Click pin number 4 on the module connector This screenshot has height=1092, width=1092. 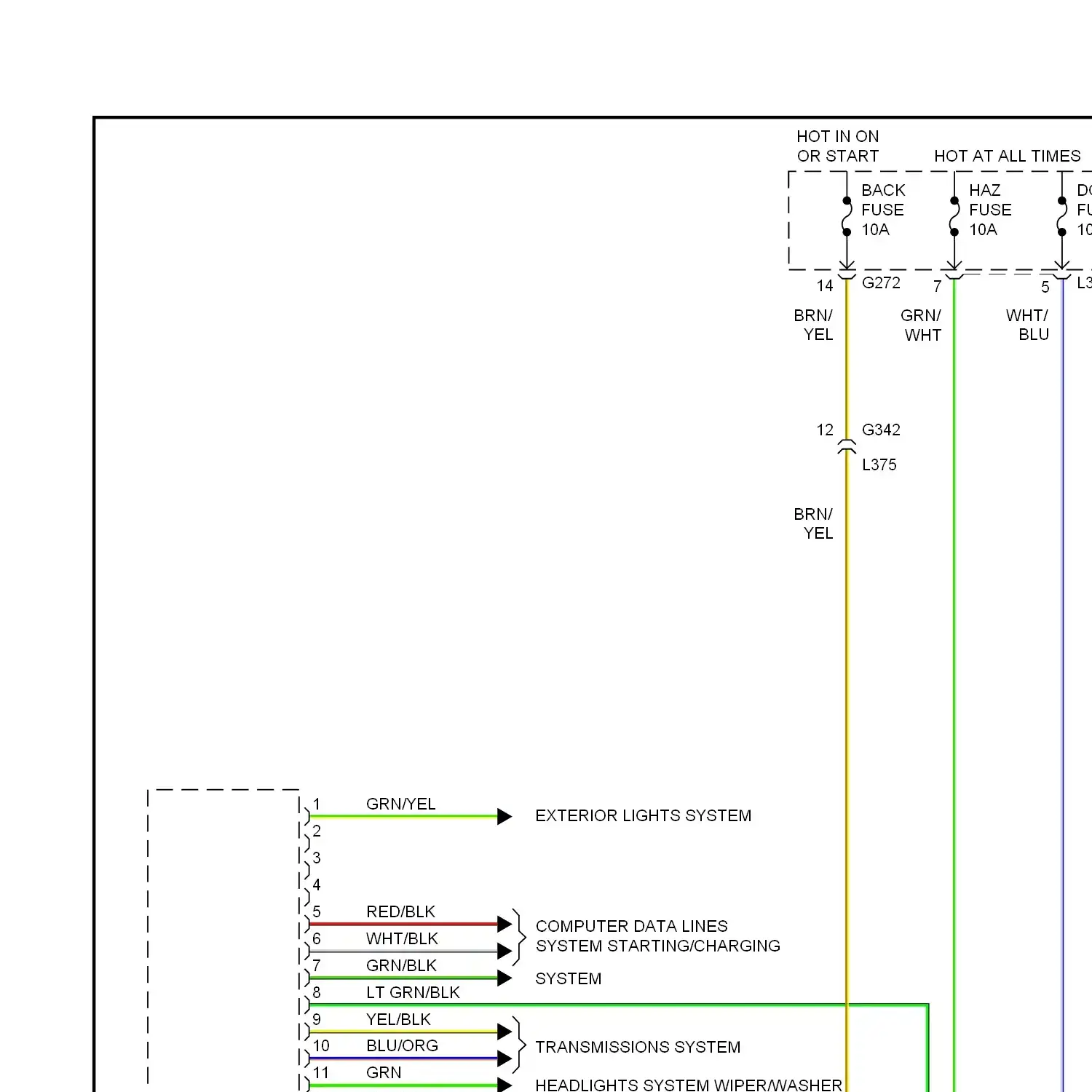point(317,885)
